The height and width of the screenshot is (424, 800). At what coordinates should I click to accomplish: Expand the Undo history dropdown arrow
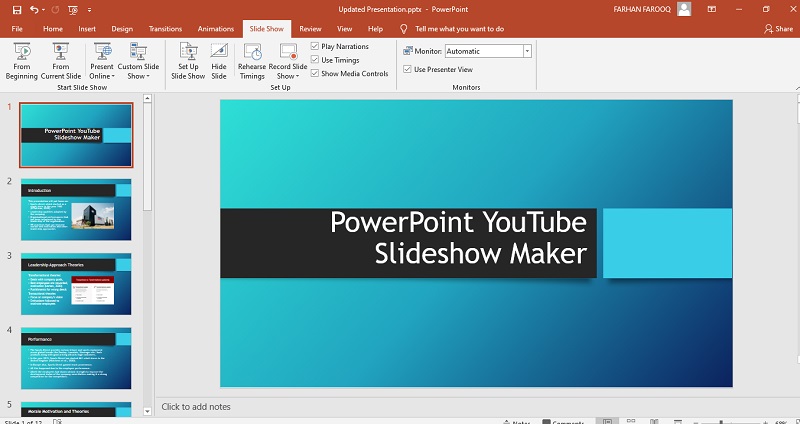click(43, 10)
